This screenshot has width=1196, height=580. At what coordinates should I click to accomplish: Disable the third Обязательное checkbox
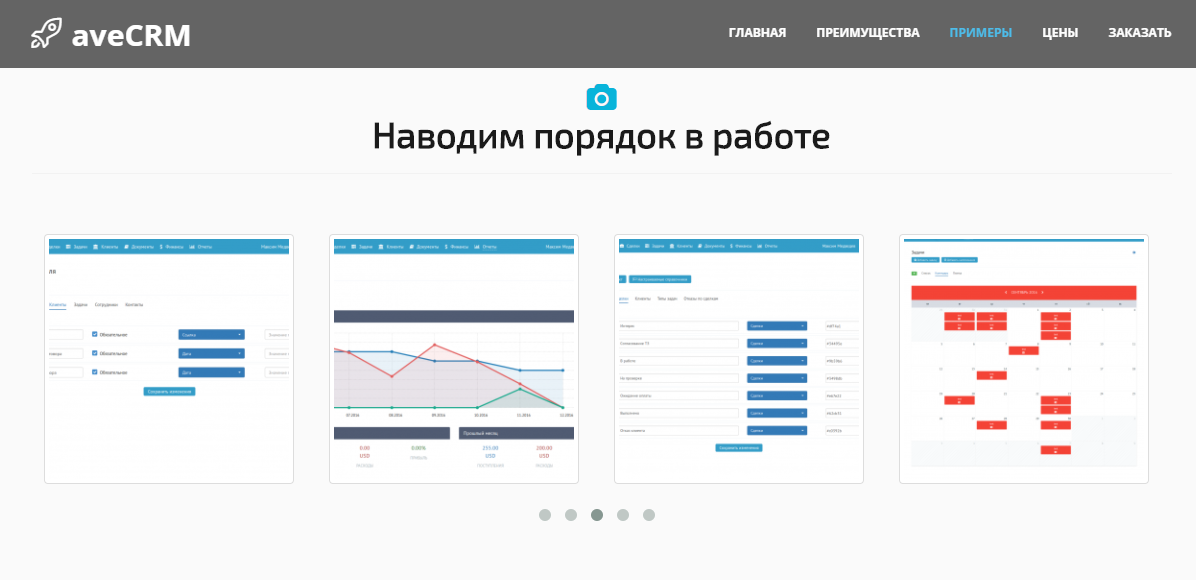[95, 373]
